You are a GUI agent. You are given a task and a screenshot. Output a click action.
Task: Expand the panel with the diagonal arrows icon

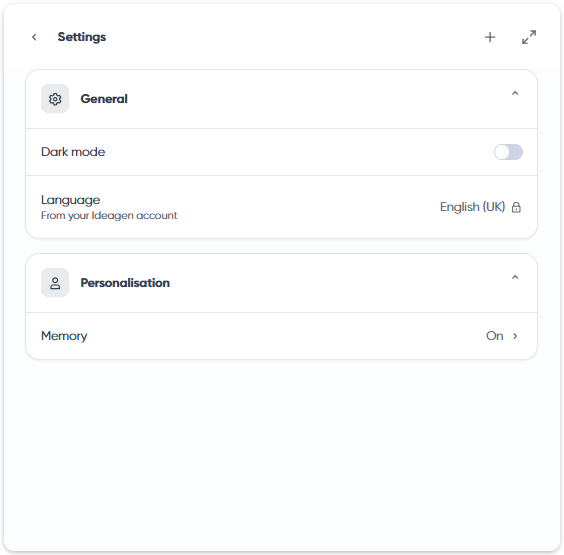click(x=529, y=37)
